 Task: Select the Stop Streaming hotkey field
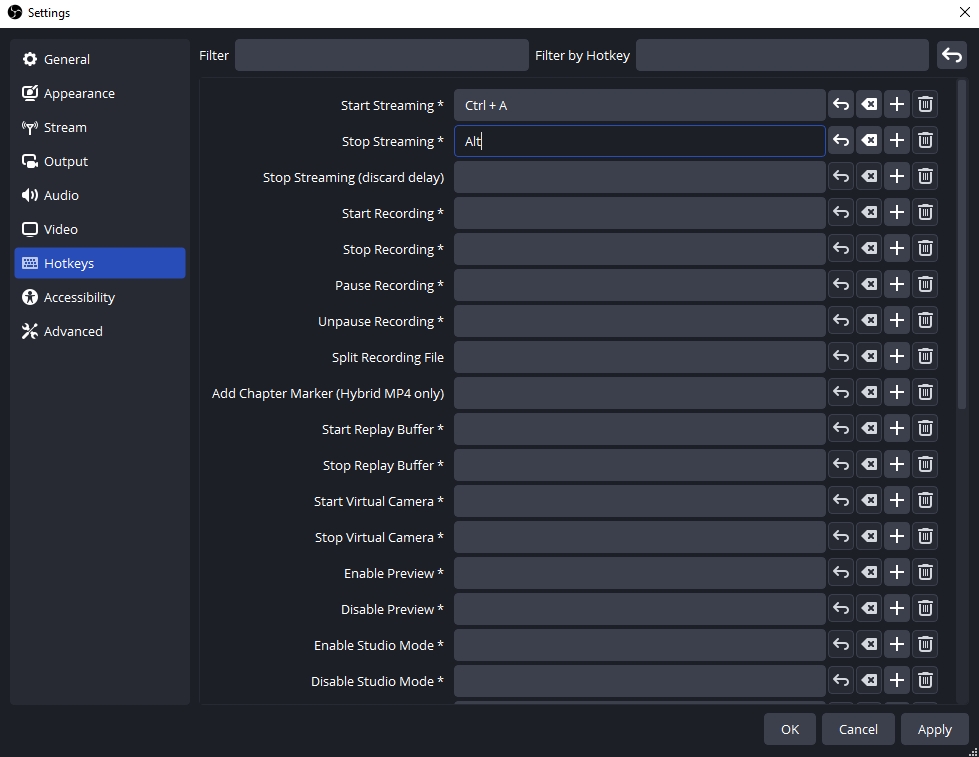coord(639,141)
